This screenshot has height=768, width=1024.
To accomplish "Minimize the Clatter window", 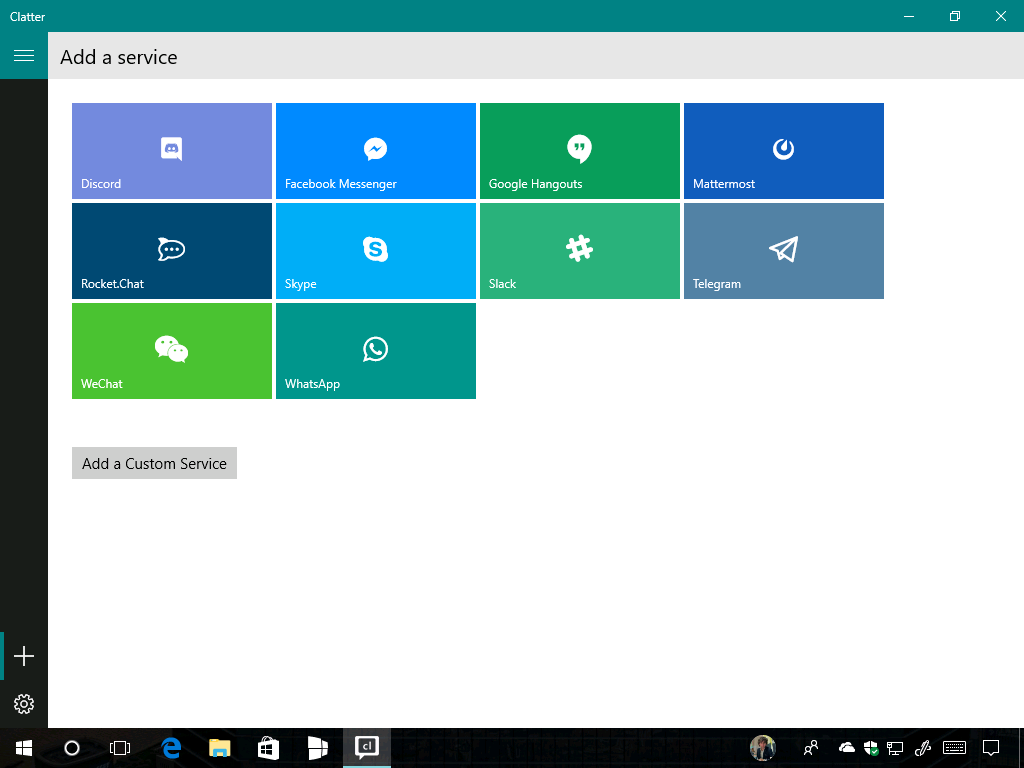I will 909,16.
